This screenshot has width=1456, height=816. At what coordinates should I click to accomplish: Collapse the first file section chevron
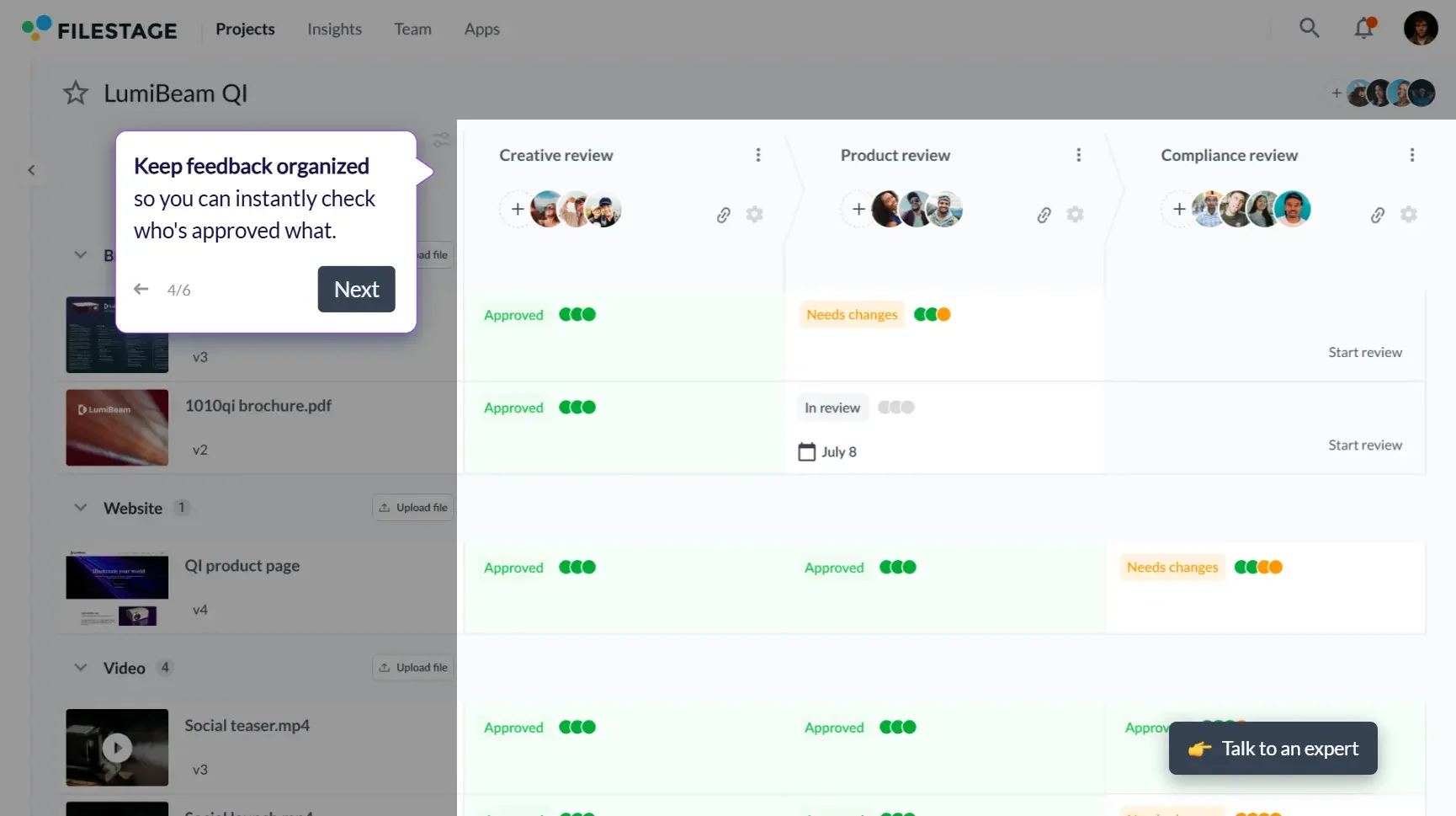[81, 255]
